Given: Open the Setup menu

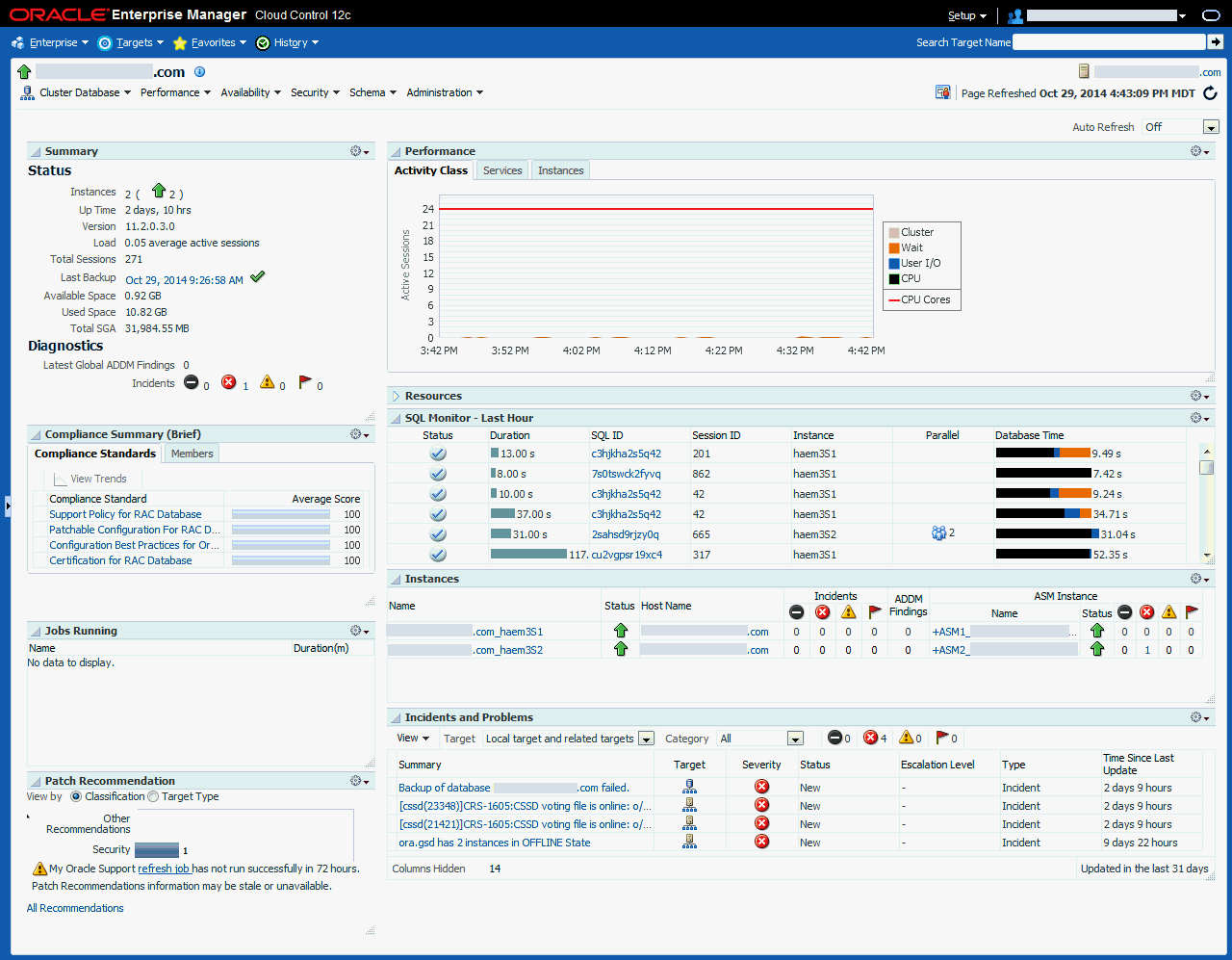Looking at the screenshot, I should tap(967, 15).
